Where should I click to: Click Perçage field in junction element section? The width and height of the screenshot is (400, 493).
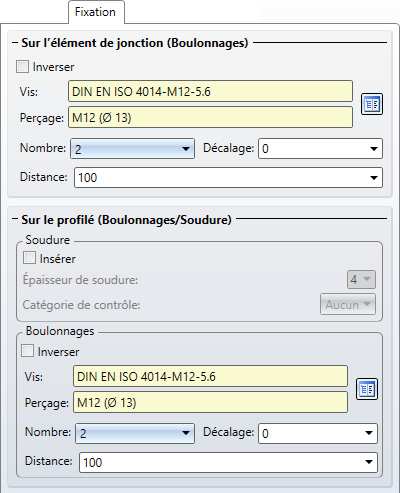click(x=210, y=117)
